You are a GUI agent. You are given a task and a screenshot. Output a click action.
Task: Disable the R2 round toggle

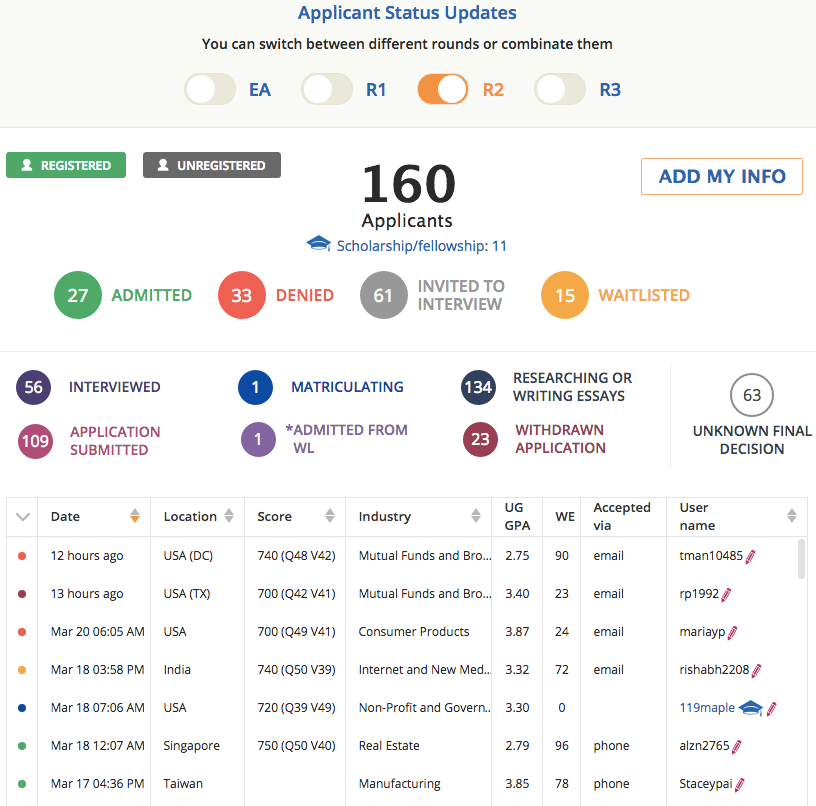coord(443,90)
